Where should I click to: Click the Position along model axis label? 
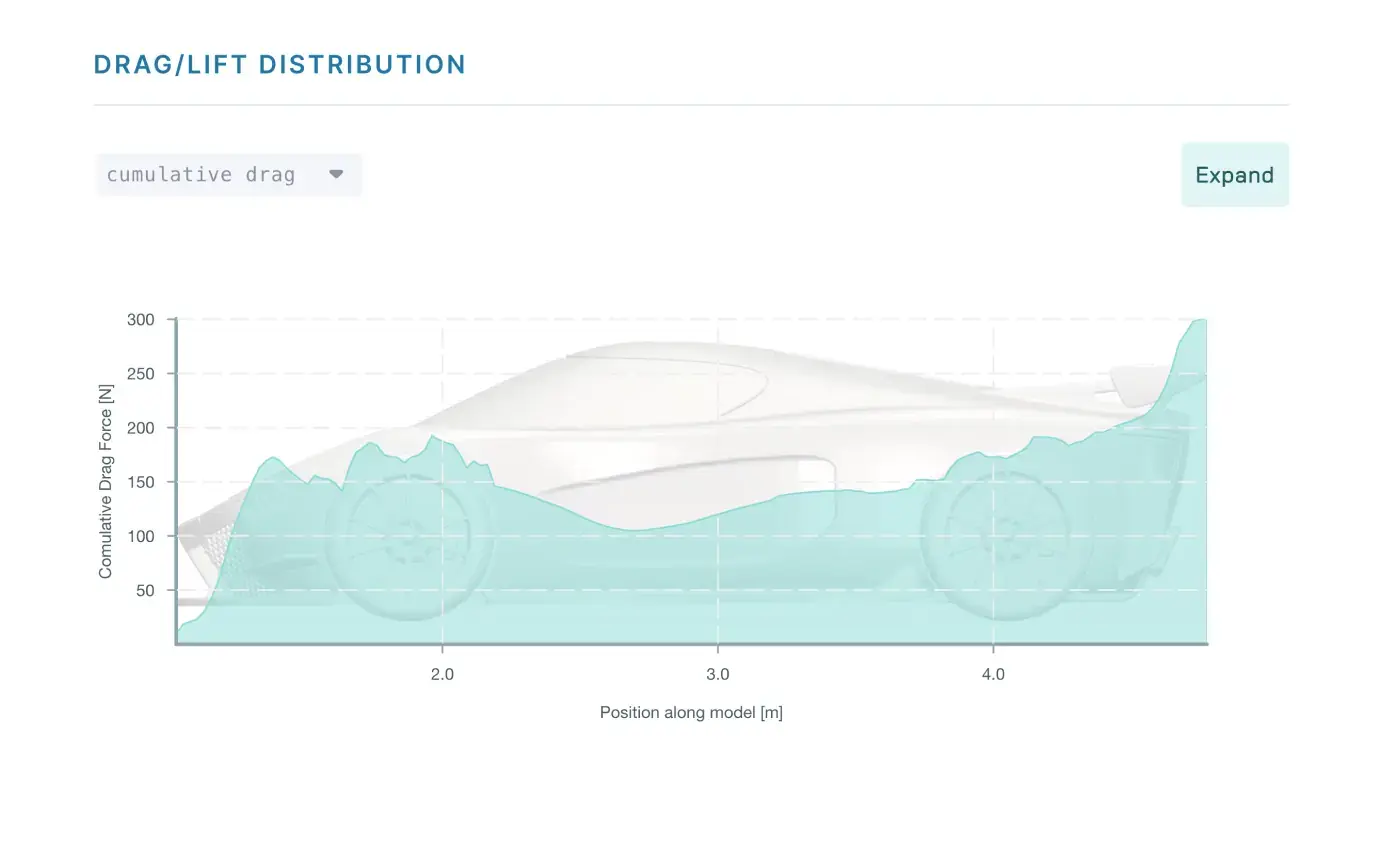pos(691,712)
